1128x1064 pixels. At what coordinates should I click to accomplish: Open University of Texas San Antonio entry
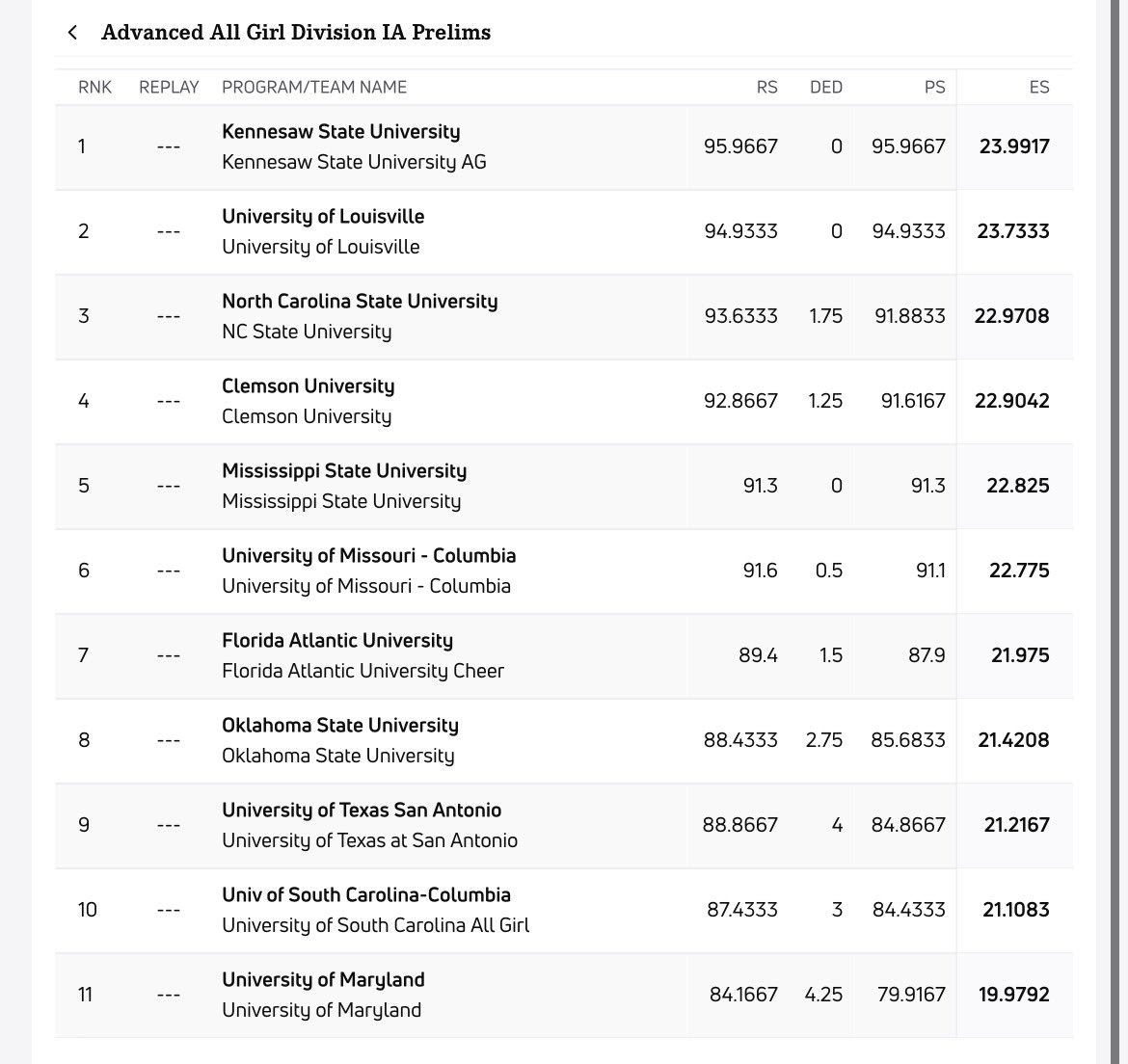pos(362,811)
